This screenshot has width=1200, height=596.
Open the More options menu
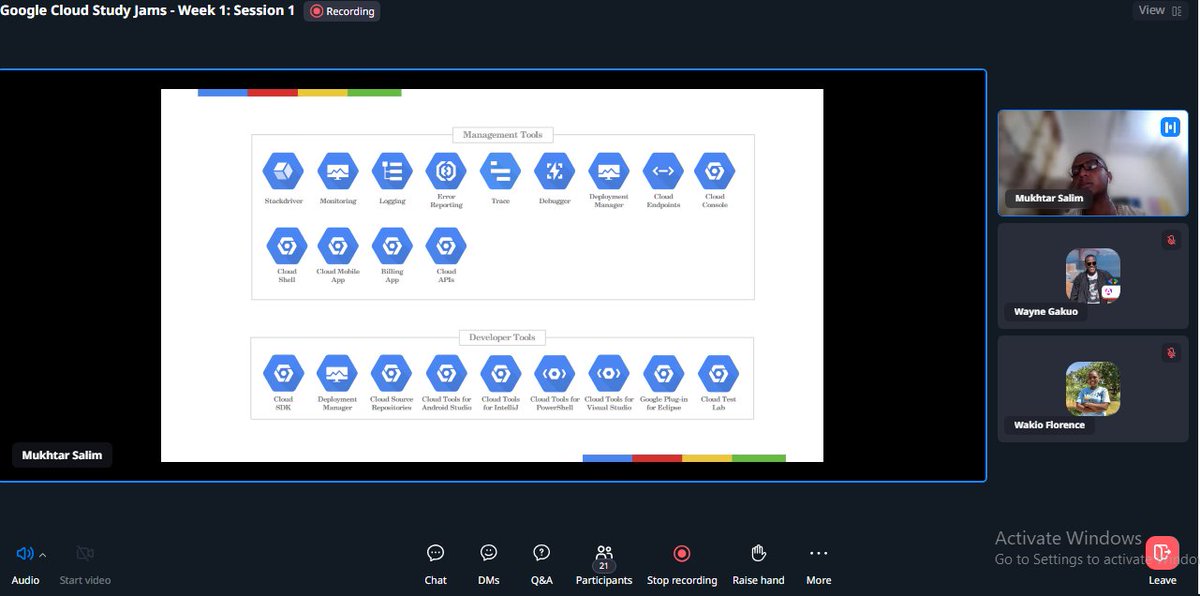[818, 552]
